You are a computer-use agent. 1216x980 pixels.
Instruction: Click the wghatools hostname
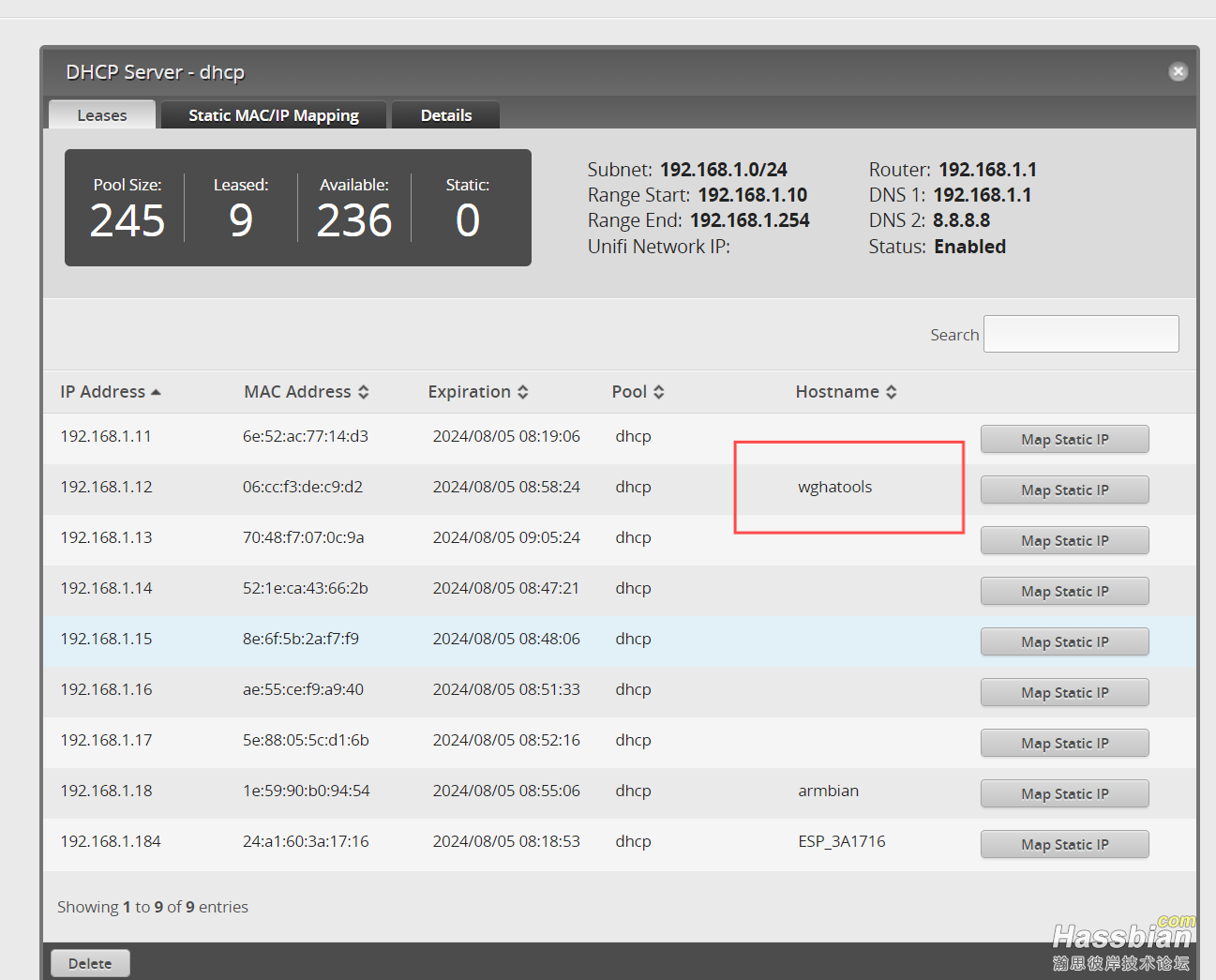tap(835, 487)
